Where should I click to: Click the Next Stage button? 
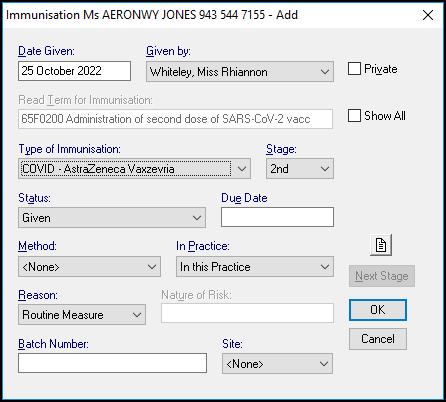382,276
